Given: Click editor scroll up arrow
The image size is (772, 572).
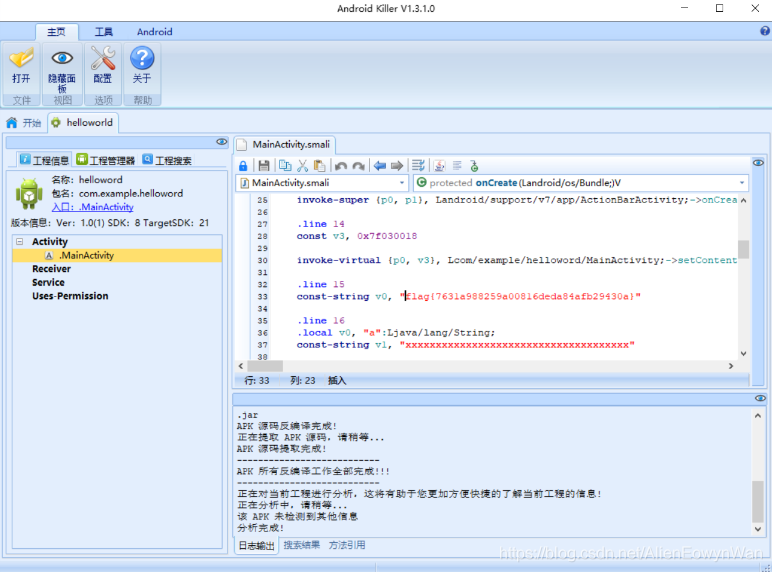Looking at the screenshot, I should [743, 200].
